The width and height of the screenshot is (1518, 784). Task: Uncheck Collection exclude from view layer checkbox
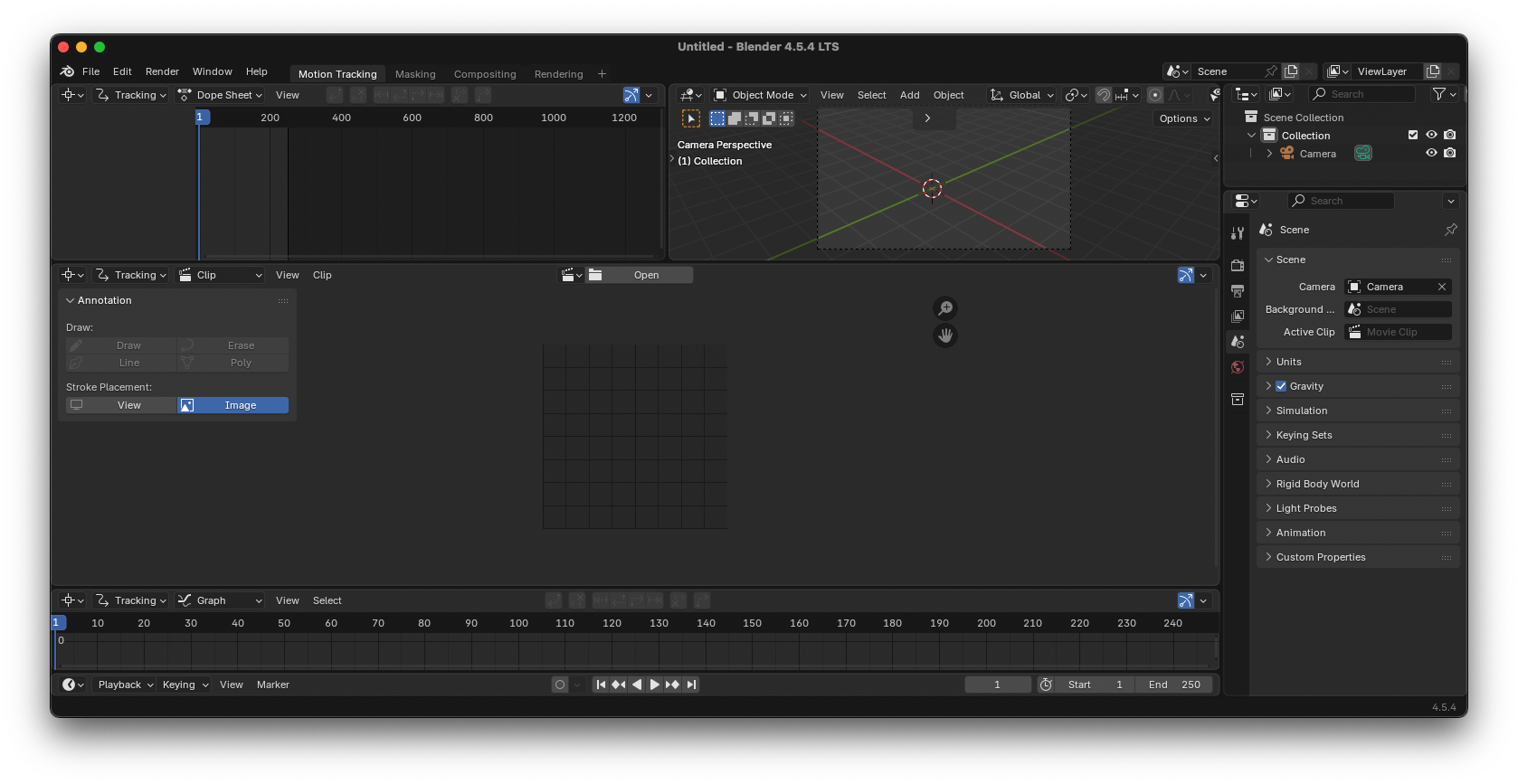[1413, 135]
